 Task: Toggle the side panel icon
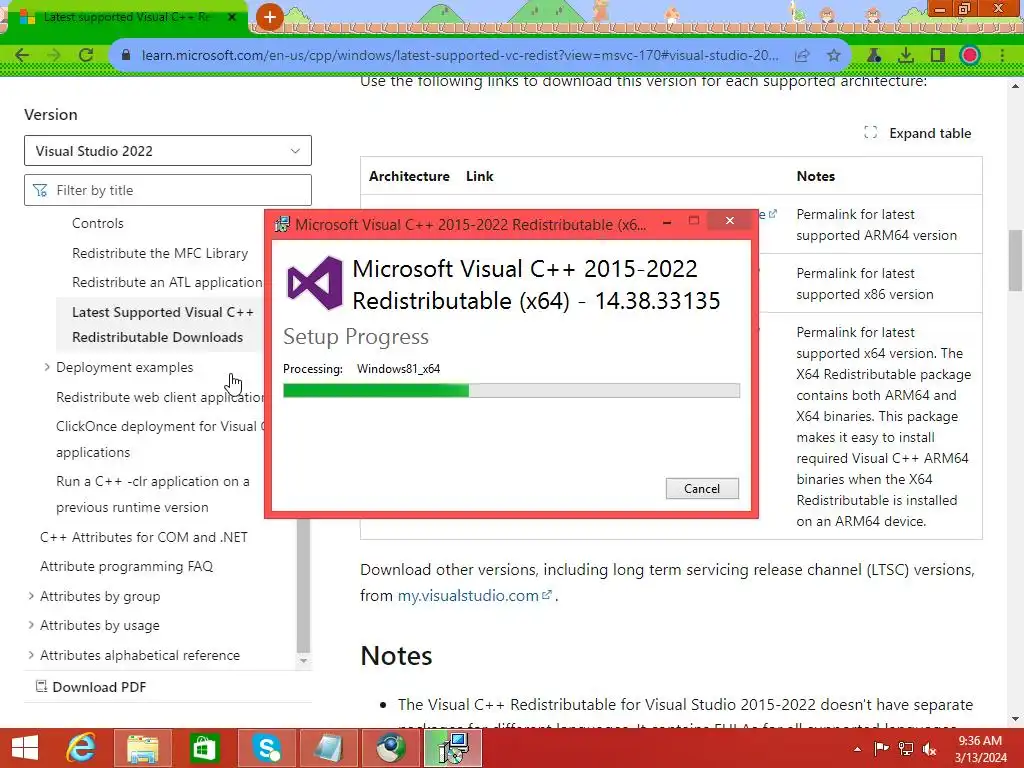(x=938, y=56)
